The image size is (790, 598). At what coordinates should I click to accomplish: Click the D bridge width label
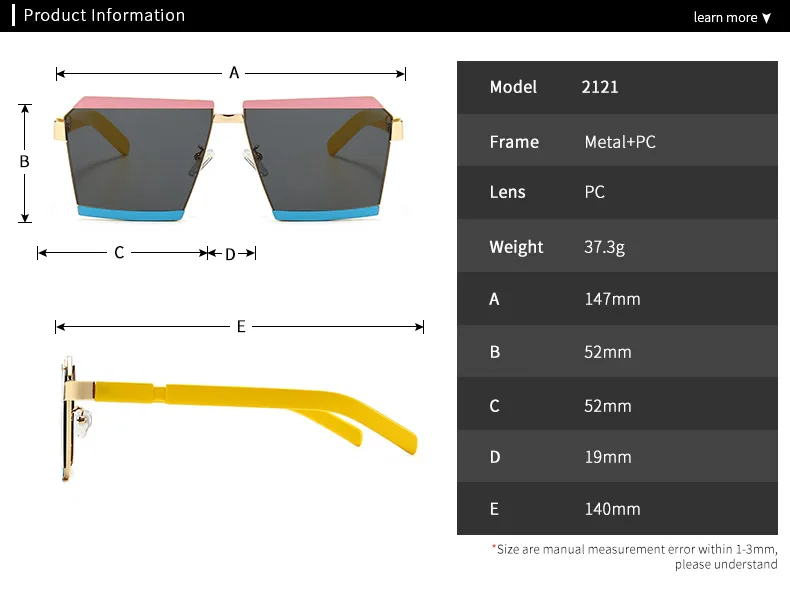(x=230, y=254)
